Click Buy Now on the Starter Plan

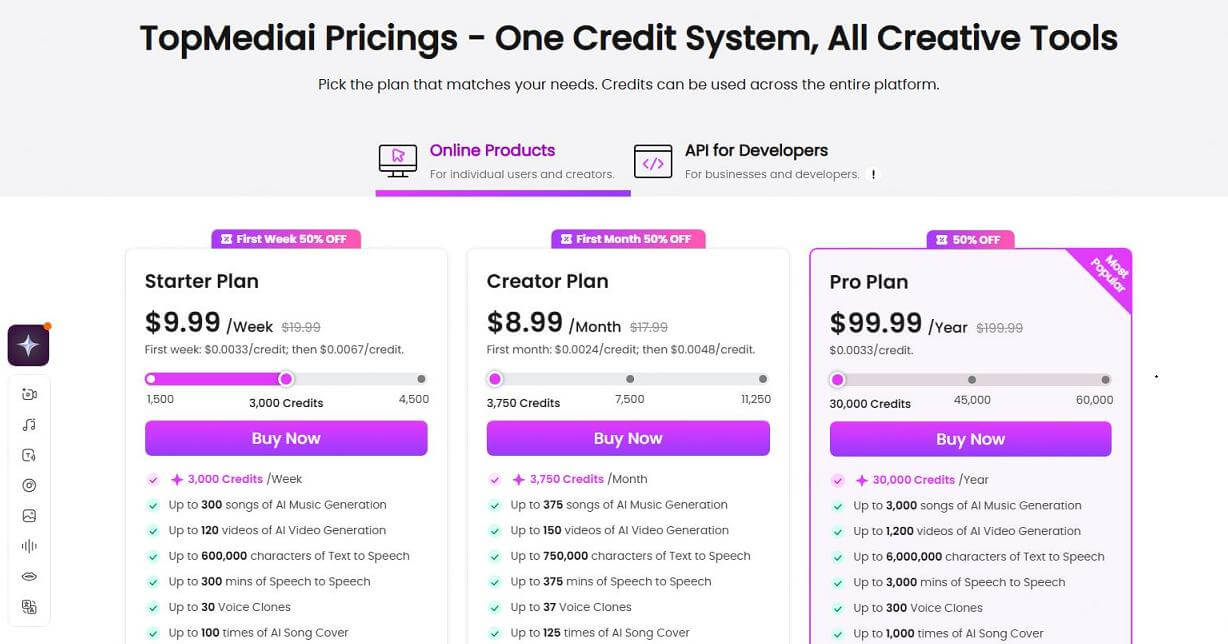pos(286,438)
